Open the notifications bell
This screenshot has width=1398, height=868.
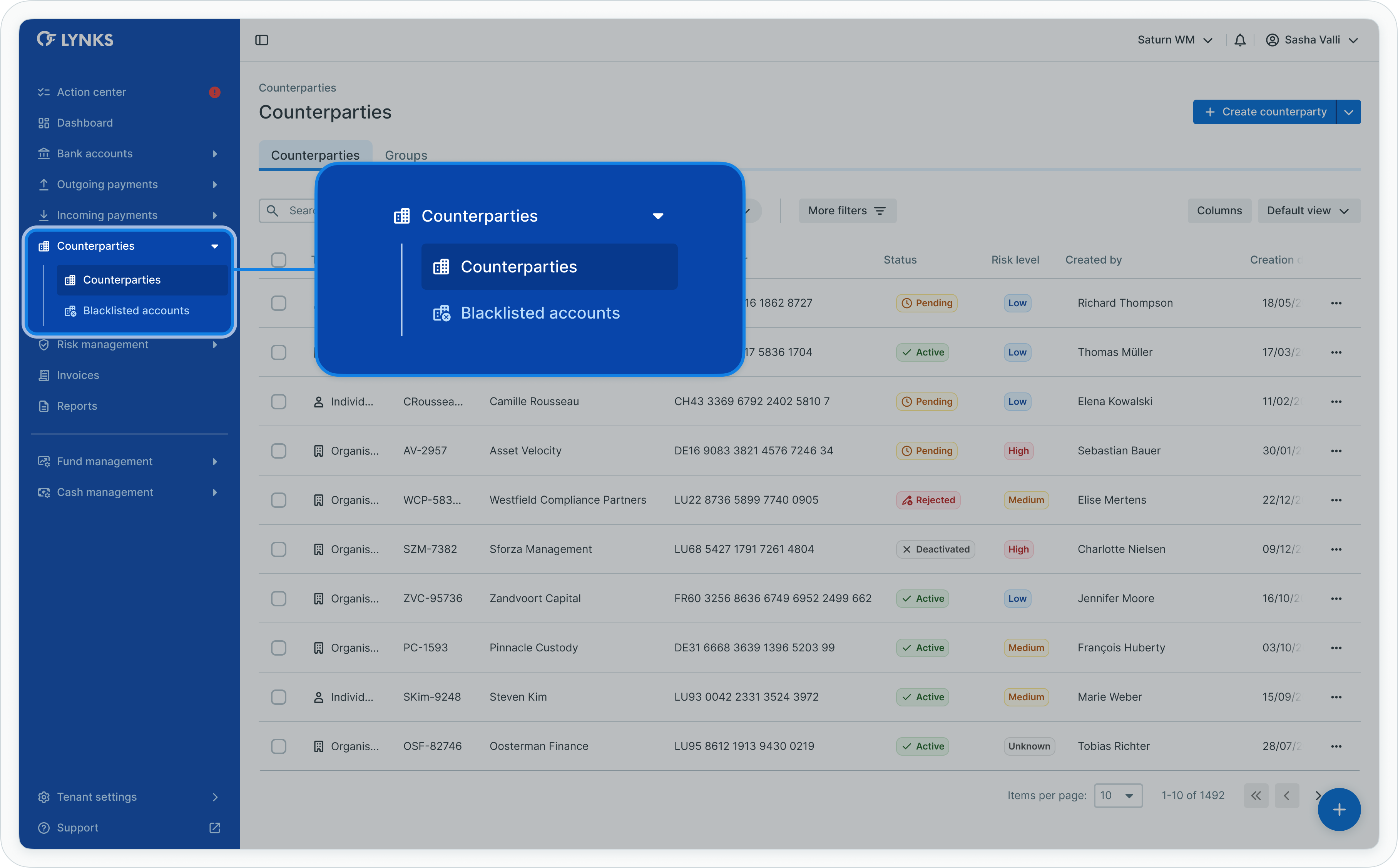pyautogui.click(x=1240, y=40)
